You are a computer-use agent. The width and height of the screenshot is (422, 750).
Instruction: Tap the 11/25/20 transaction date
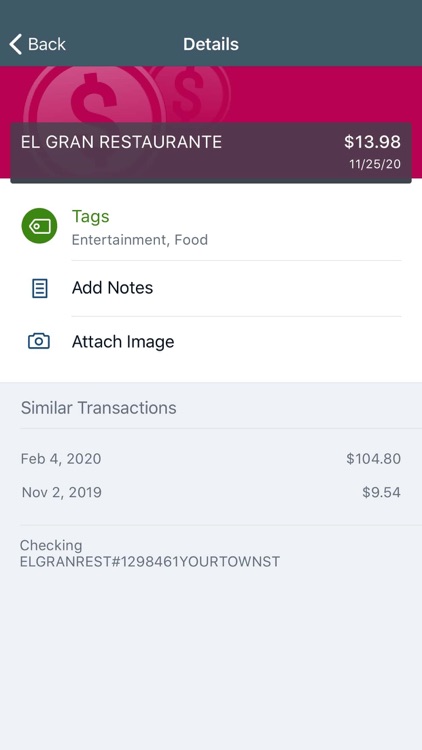[375, 164]
